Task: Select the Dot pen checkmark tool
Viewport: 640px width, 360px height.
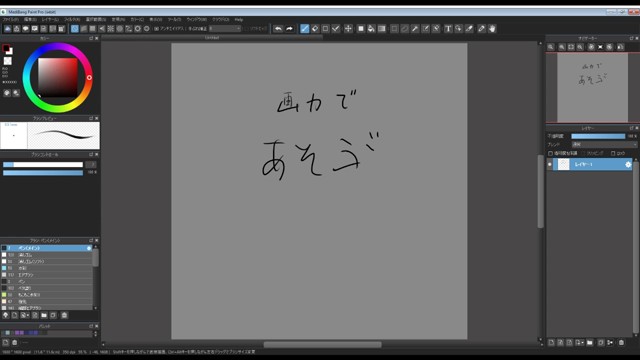Action: point(336,29)
